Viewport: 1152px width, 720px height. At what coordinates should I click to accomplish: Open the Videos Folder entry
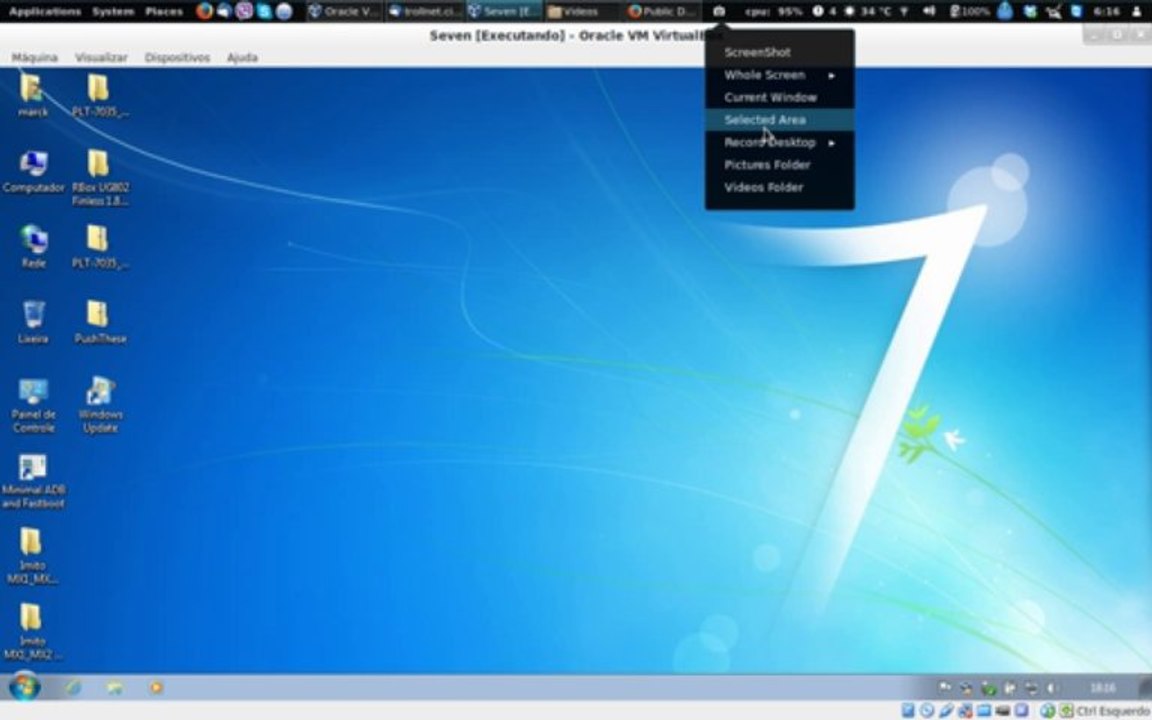tap(780, 187)
